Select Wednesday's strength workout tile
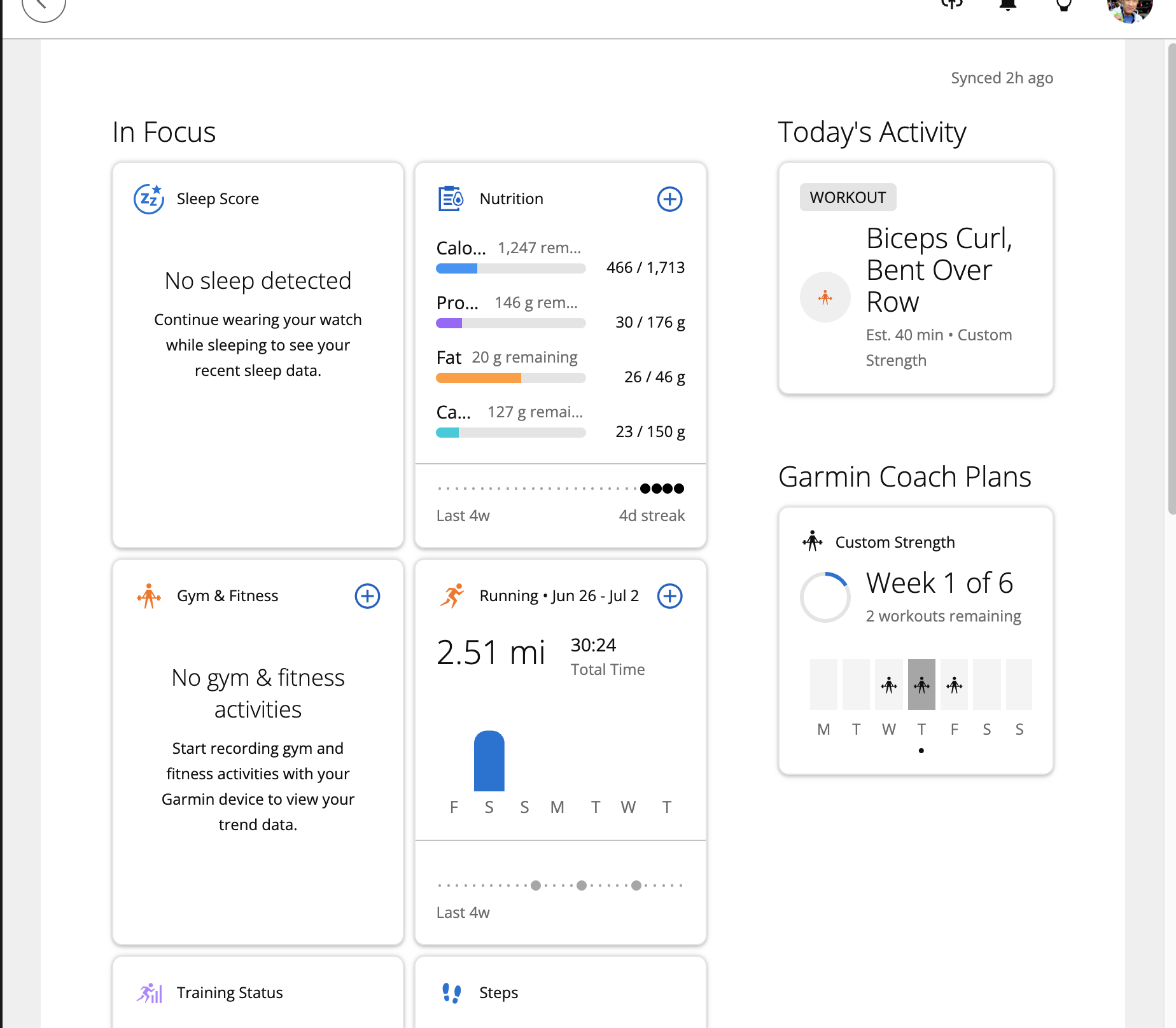 889,684
